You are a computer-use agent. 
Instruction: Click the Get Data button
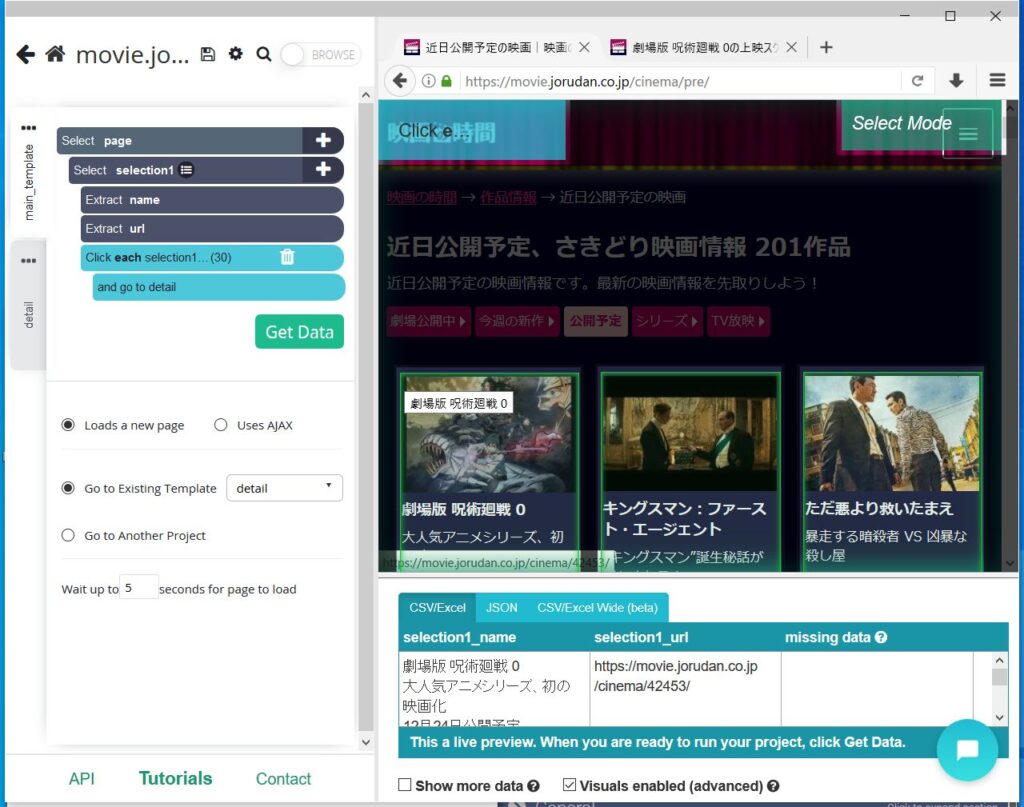pos(299,332)
